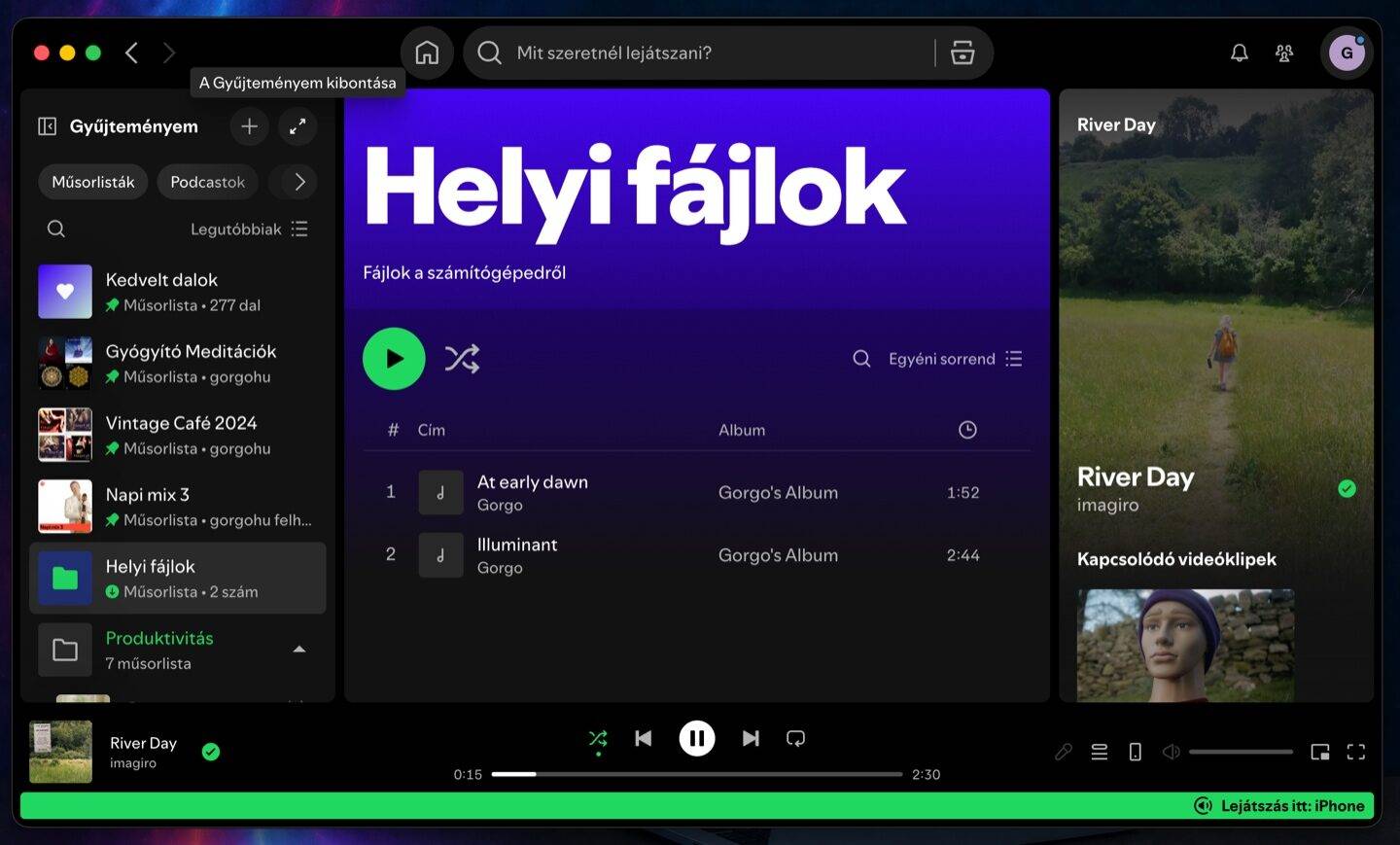This screenshot has height=845, width=1400.
Task: Open the imagiro artist link in player bar
Action: (x=133, y=763)
